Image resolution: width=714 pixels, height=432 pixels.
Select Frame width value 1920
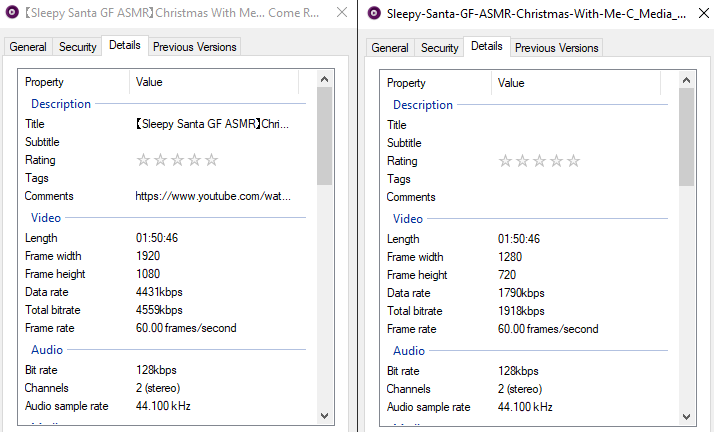148,256
